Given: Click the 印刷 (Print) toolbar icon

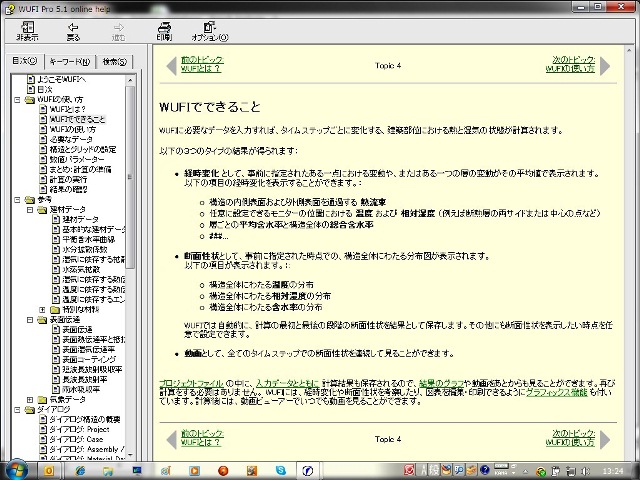Looking at the screenshot, I should (164, 27).
